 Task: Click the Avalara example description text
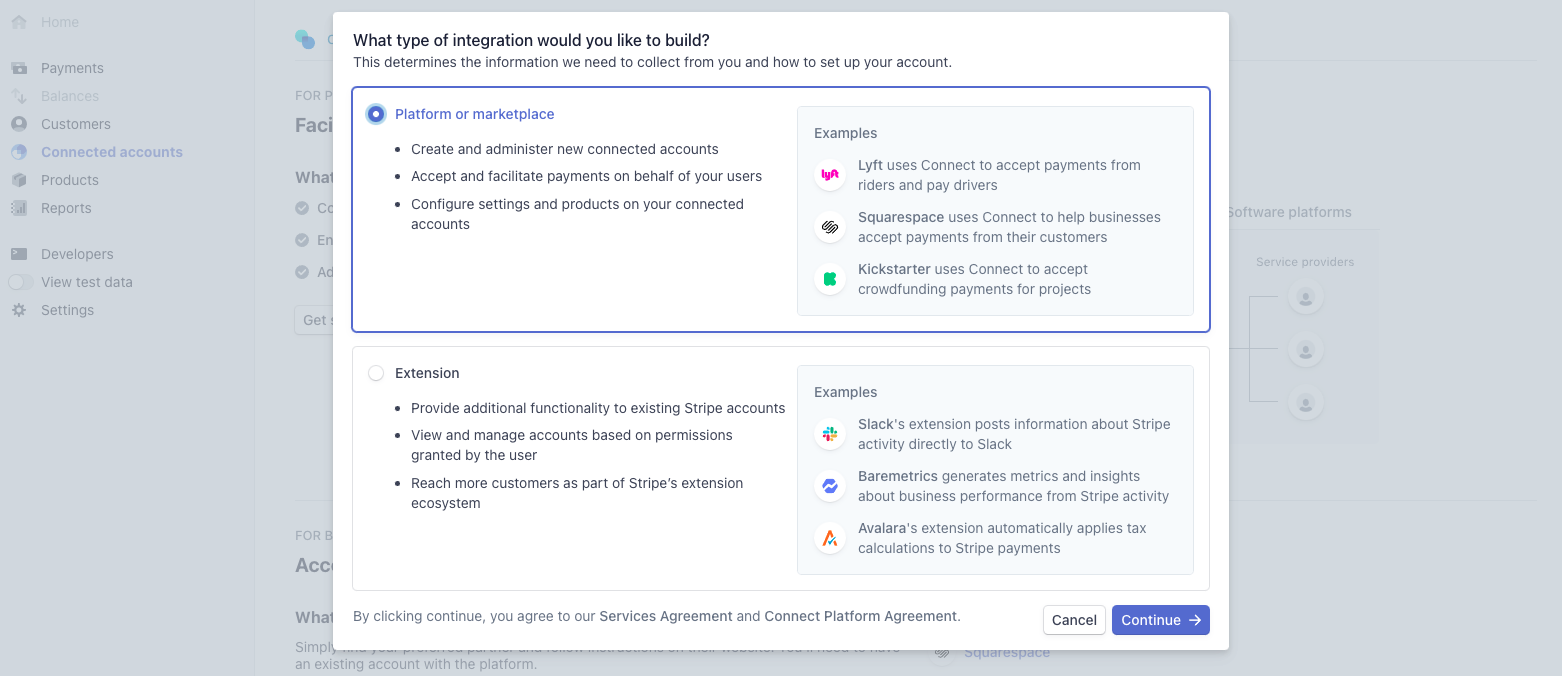[x=1002, y=538]
